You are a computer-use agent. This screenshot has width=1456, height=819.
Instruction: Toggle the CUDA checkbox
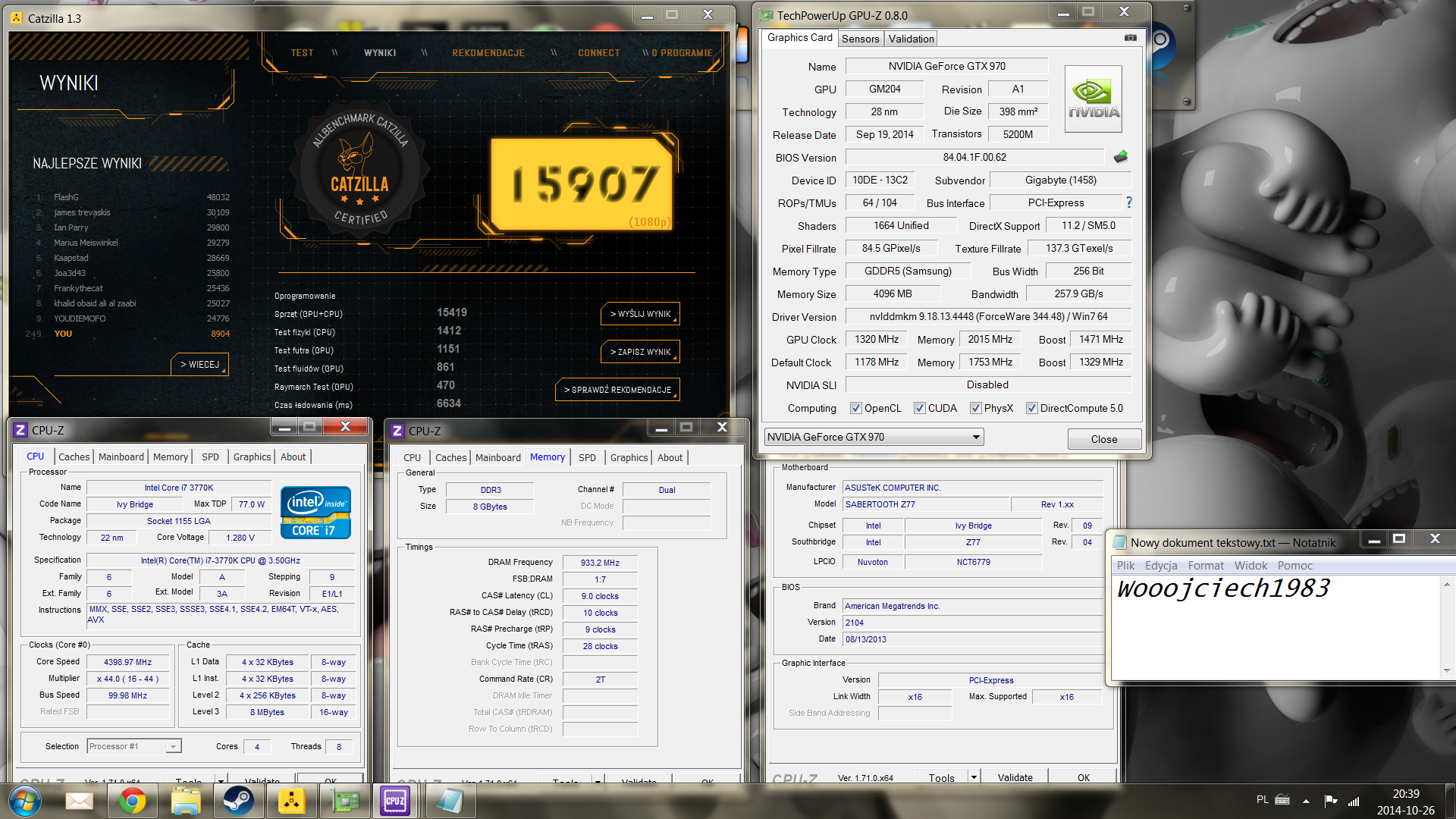pyautogui.click(x=920, y=408)
